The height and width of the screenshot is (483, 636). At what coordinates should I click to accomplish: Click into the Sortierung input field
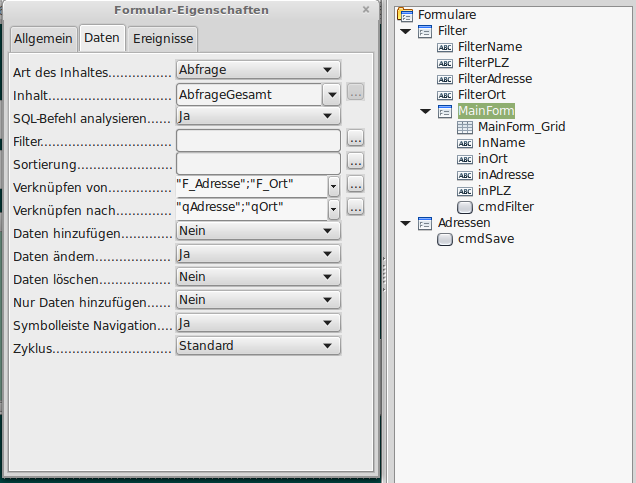click(x=258, y=163)
